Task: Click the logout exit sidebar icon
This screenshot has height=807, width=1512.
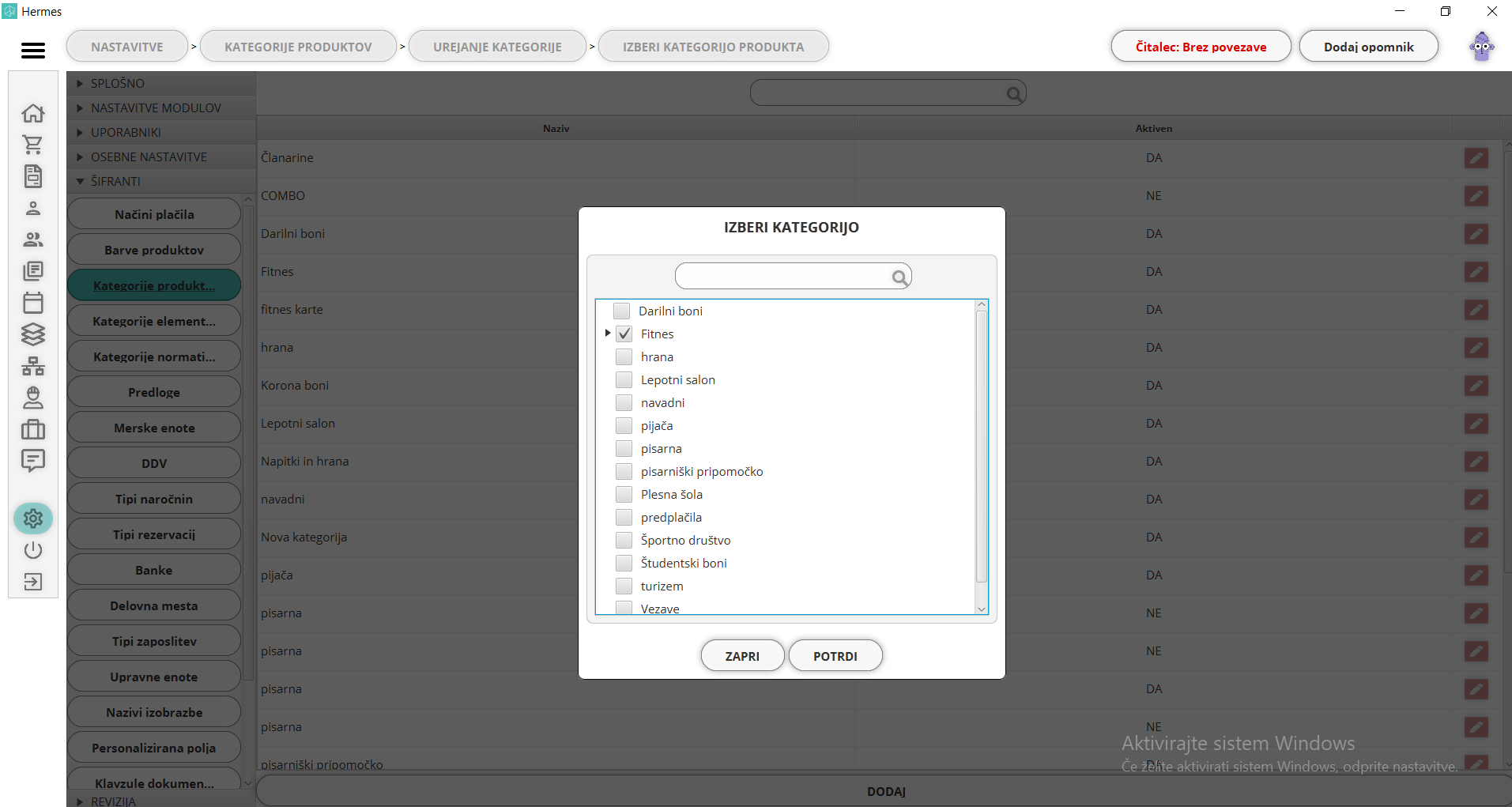Action: [33, 582]
